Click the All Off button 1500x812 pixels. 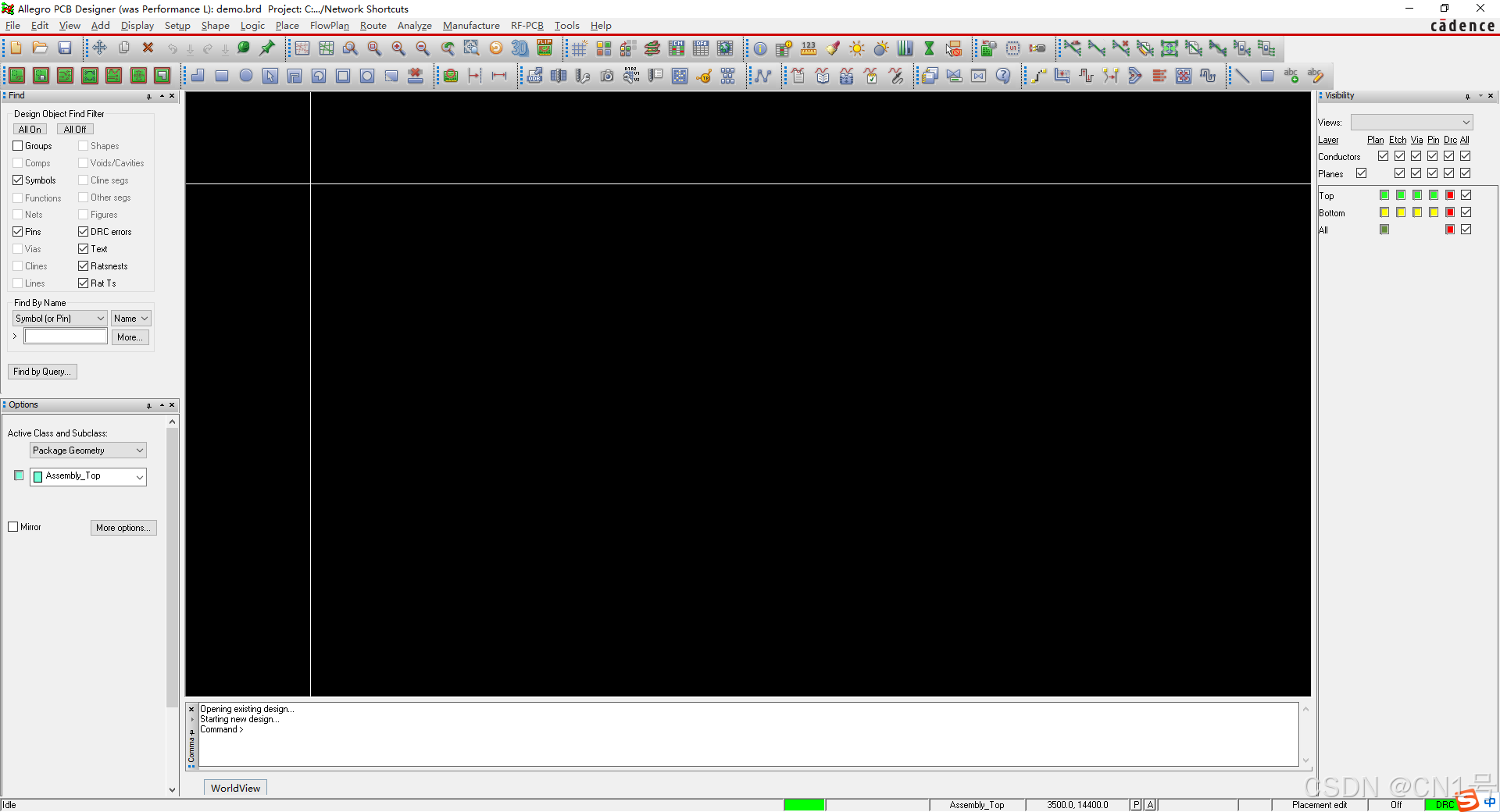[75, 130]
